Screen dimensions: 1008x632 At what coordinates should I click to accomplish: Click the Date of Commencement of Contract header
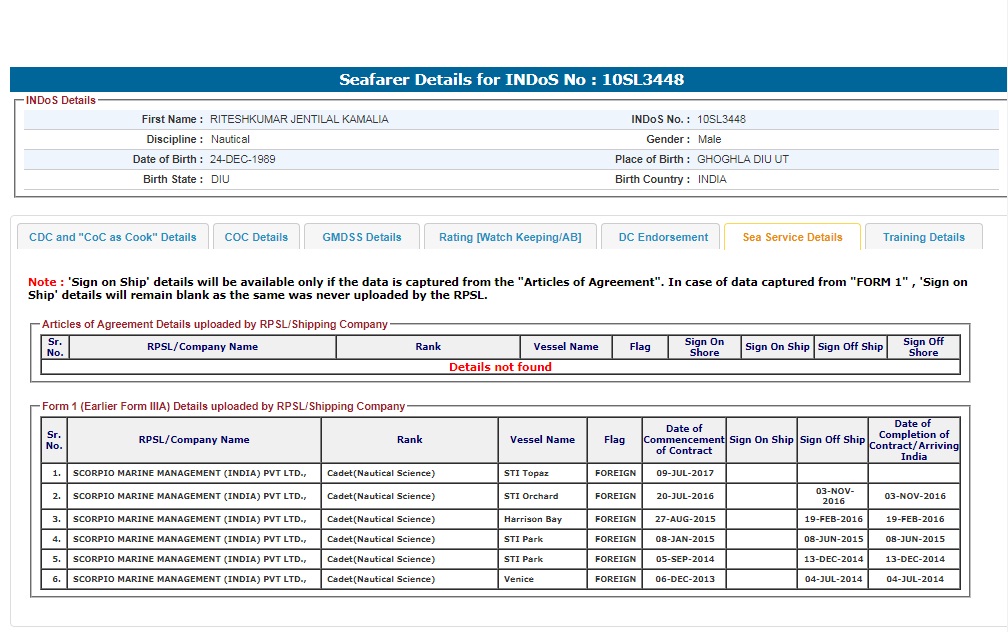(x=684, y=440)
